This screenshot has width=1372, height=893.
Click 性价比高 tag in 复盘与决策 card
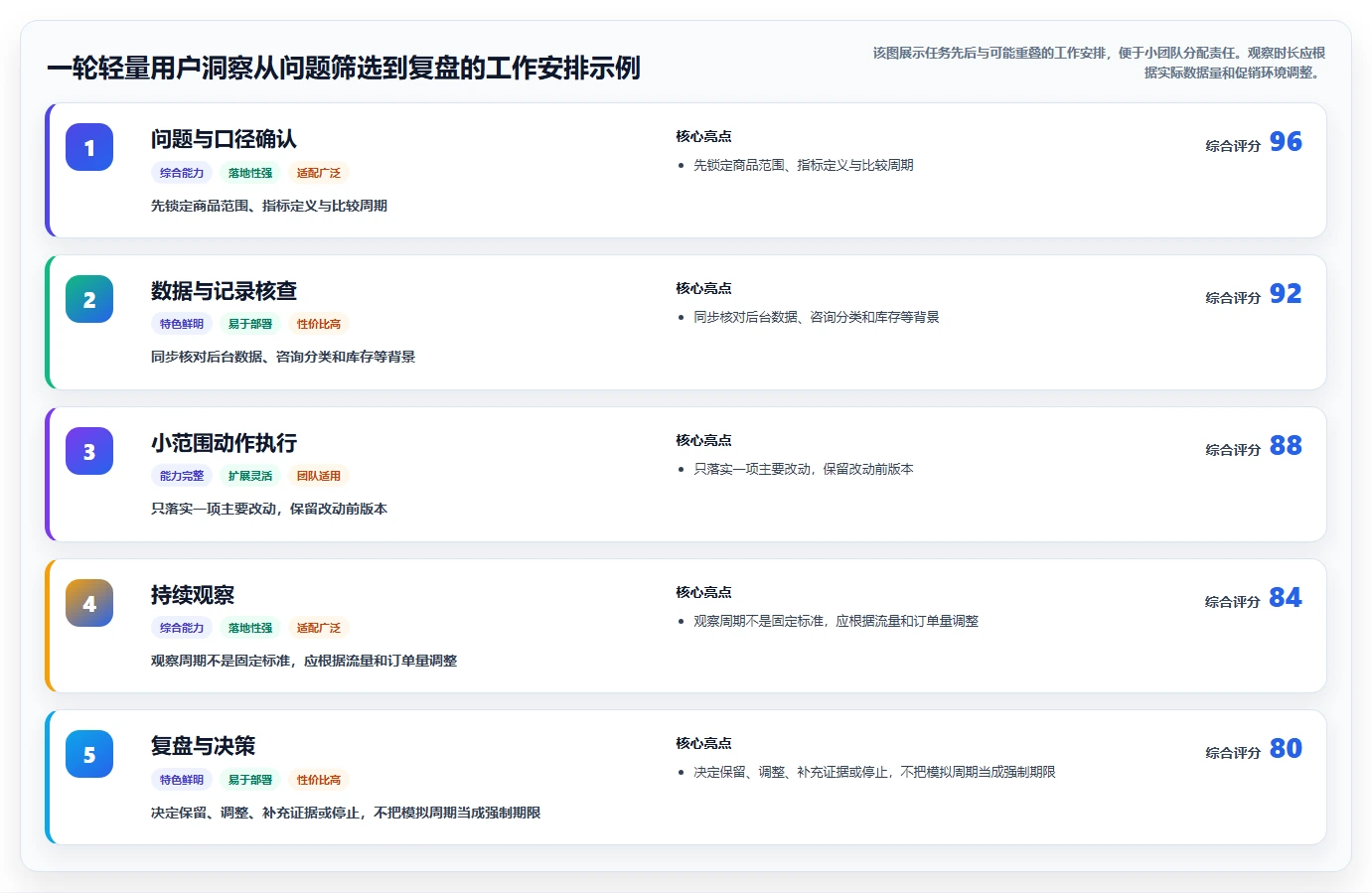pyautogui.click(x=319, y=780)
